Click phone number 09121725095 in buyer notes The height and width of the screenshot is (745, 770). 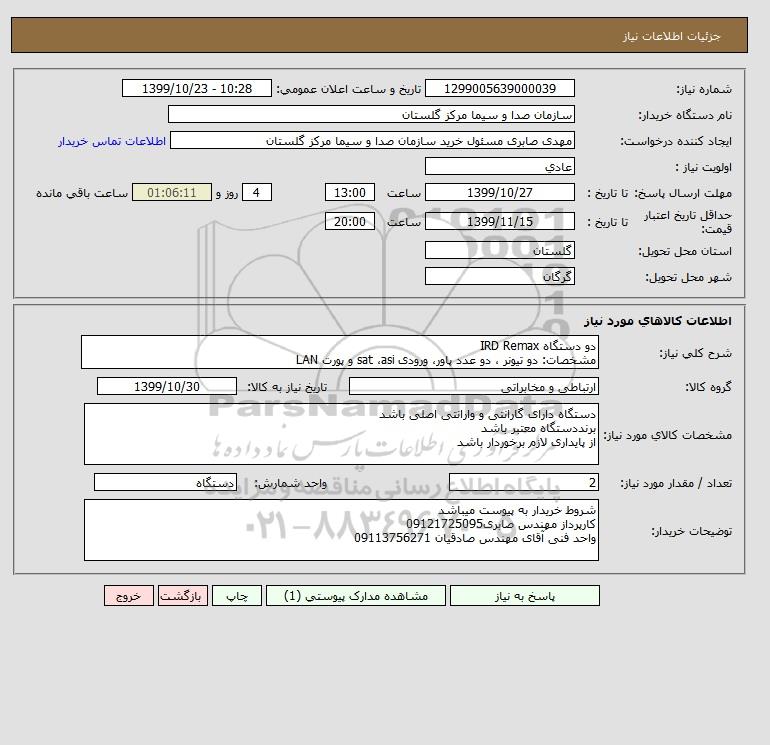(x=444, y=524)
